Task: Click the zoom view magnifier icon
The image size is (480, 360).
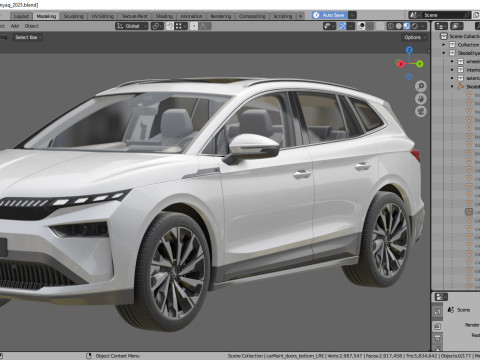Action: (421, 86)
